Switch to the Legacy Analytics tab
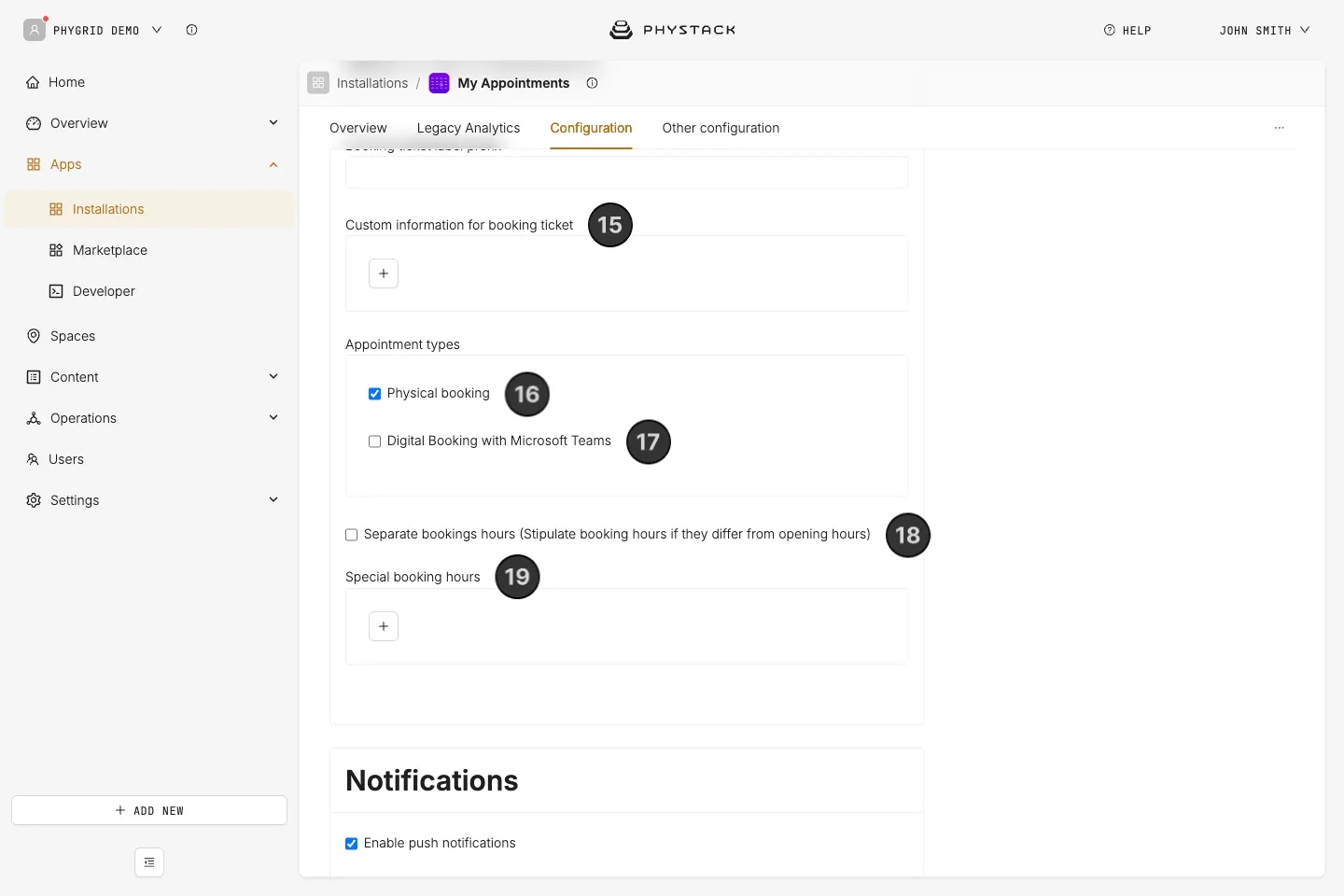 [x=469, y=128]
